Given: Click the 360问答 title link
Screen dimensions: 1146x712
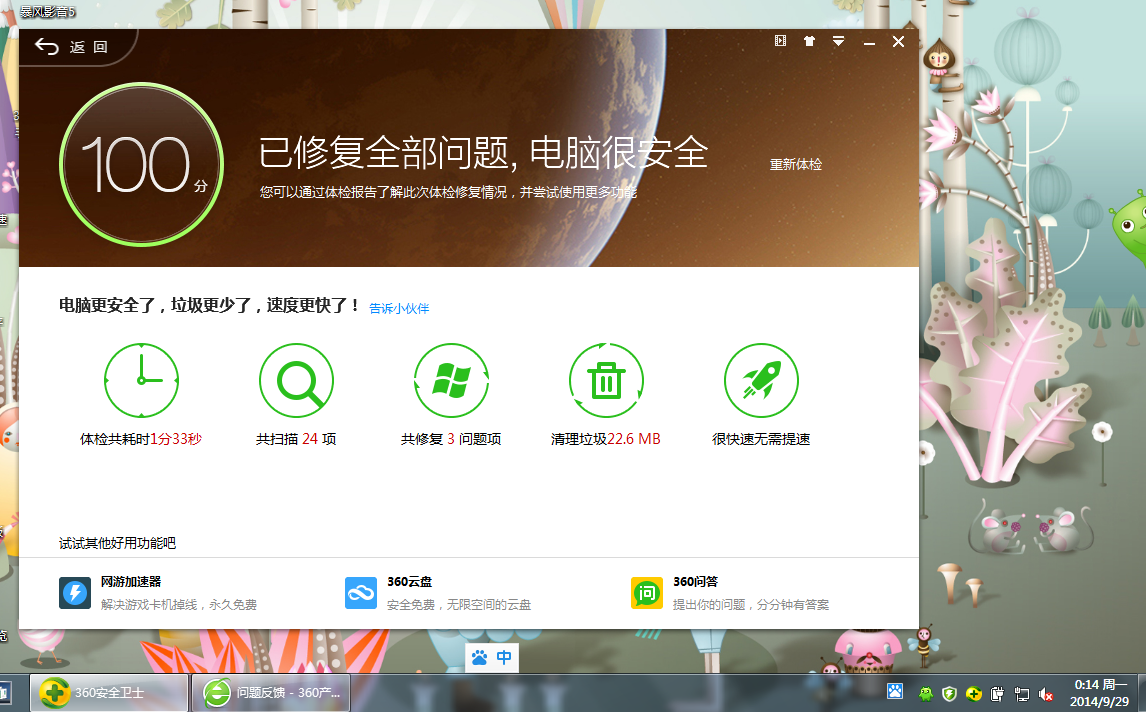Looking at the screenshot, I should (x=696, y=582).
